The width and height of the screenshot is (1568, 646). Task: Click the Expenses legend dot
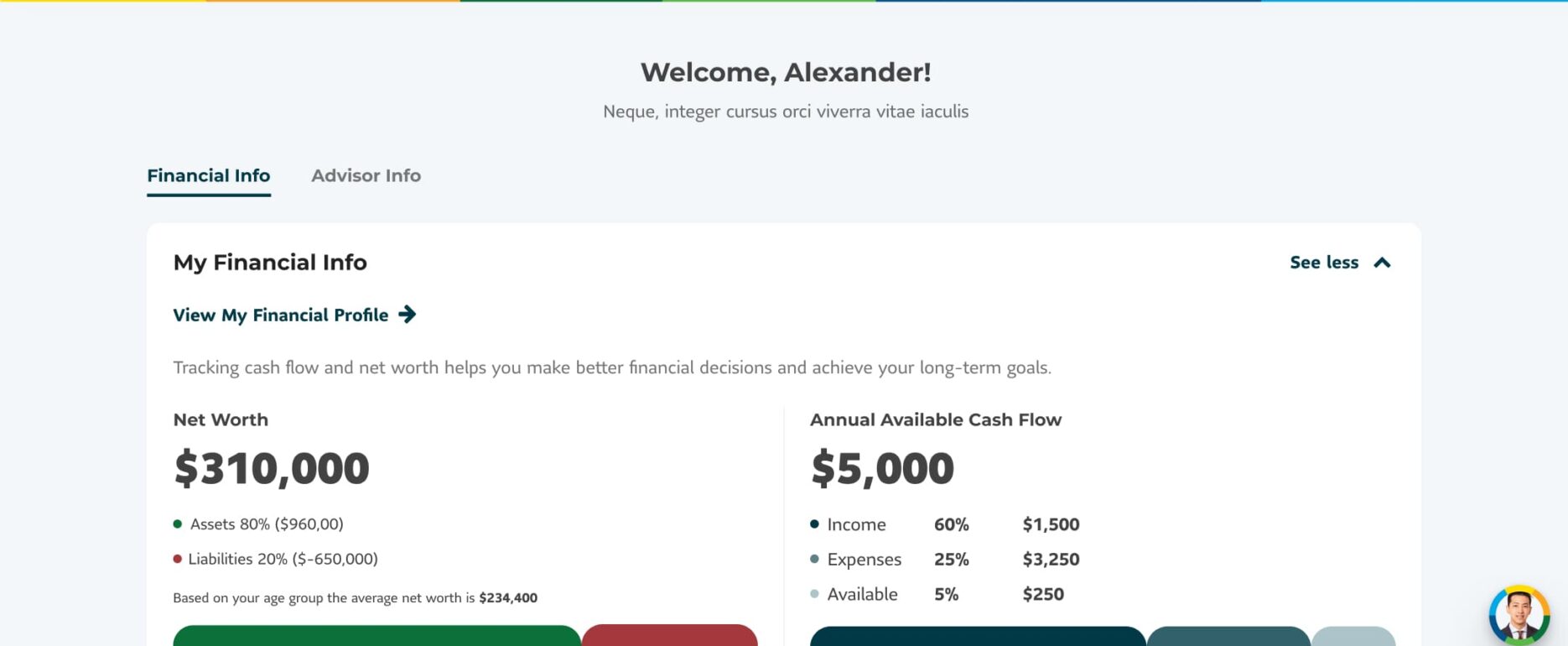pyautogui.click(x=814, y=559)
